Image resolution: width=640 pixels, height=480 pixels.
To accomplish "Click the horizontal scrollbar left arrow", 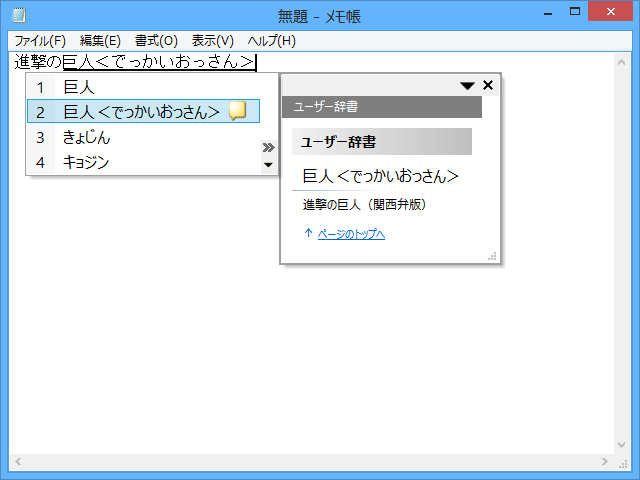I will pyautogui.click(x=18, y=462).
